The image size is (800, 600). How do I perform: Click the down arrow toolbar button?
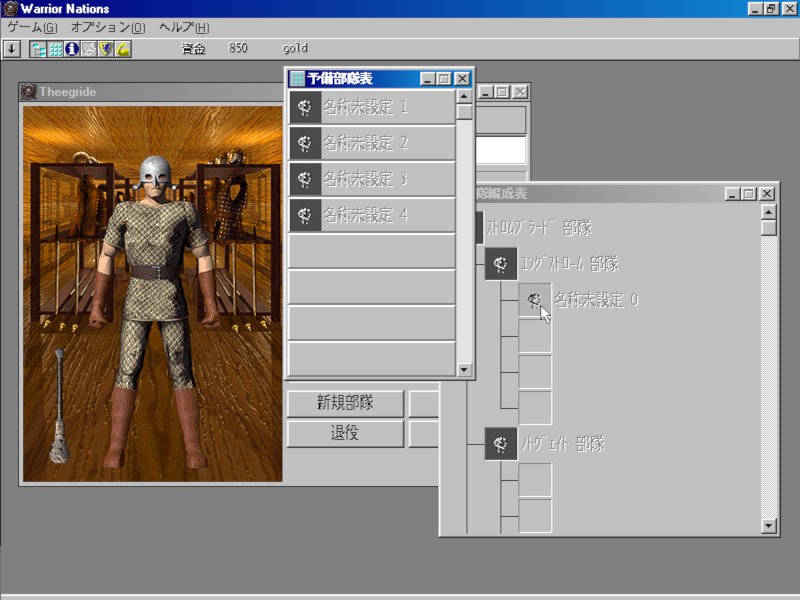click(x=12, y=48)
